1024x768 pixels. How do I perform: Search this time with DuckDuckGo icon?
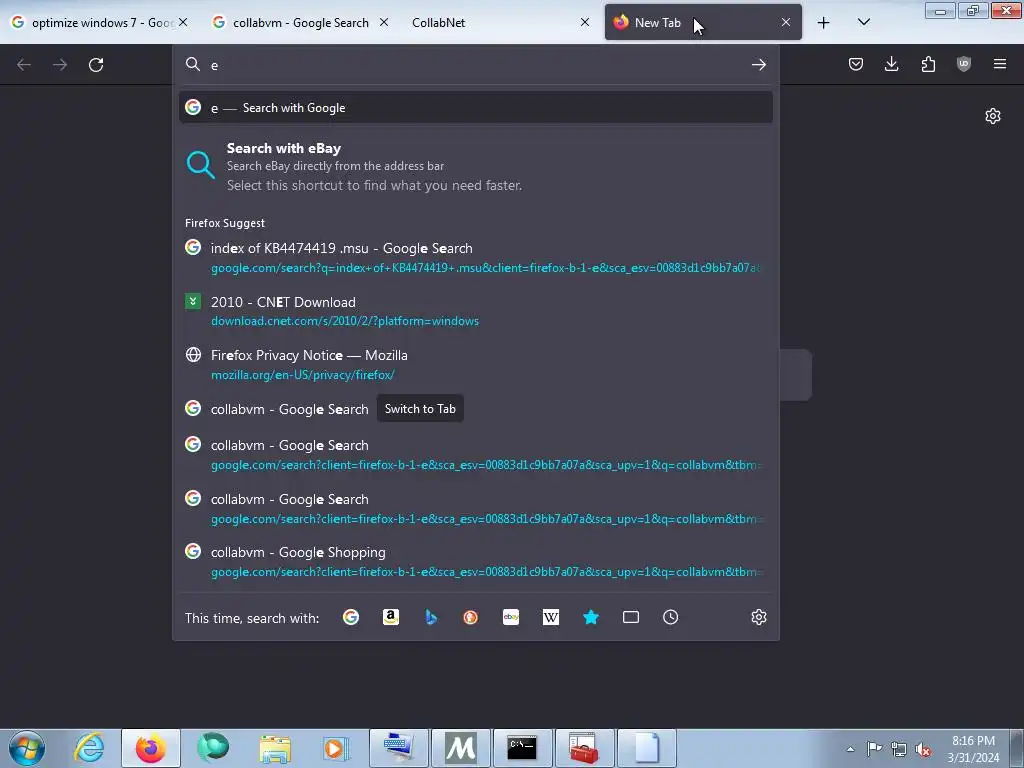[470, 617]
